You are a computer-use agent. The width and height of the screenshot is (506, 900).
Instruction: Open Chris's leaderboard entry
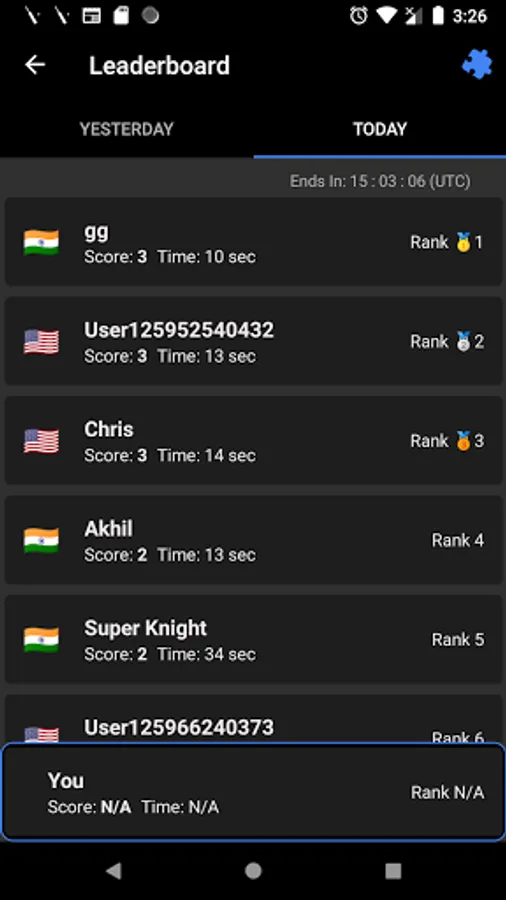[x=254, y=440]
